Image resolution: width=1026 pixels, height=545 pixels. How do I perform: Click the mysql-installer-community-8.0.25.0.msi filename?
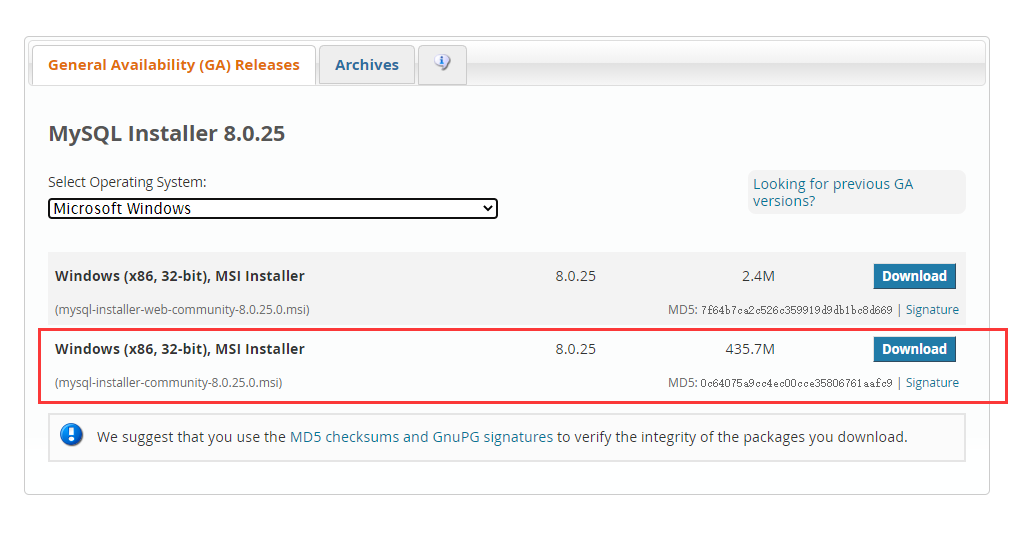tap(168, 383)
